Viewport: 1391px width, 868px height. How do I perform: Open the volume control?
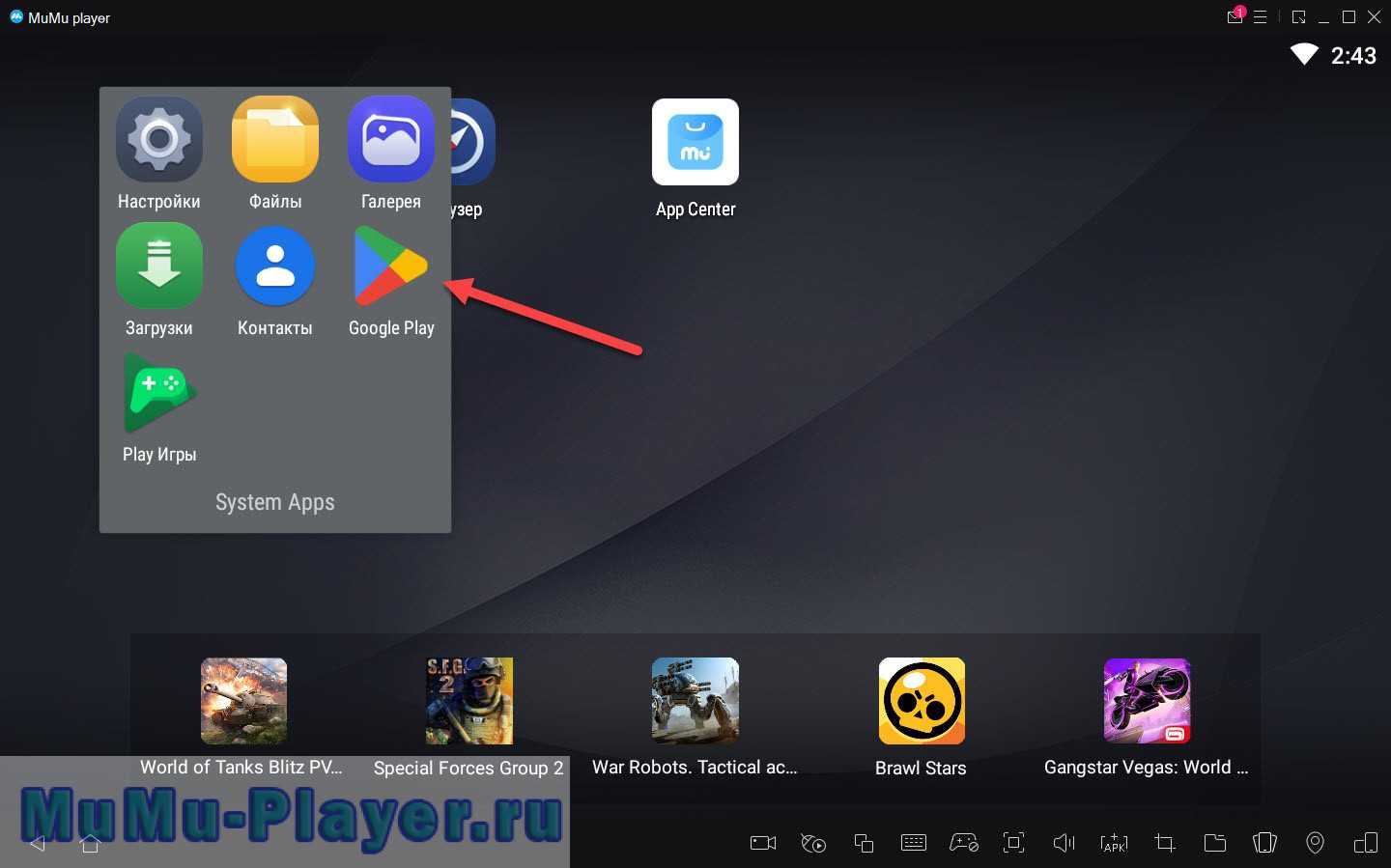[x=1064, y=843]
